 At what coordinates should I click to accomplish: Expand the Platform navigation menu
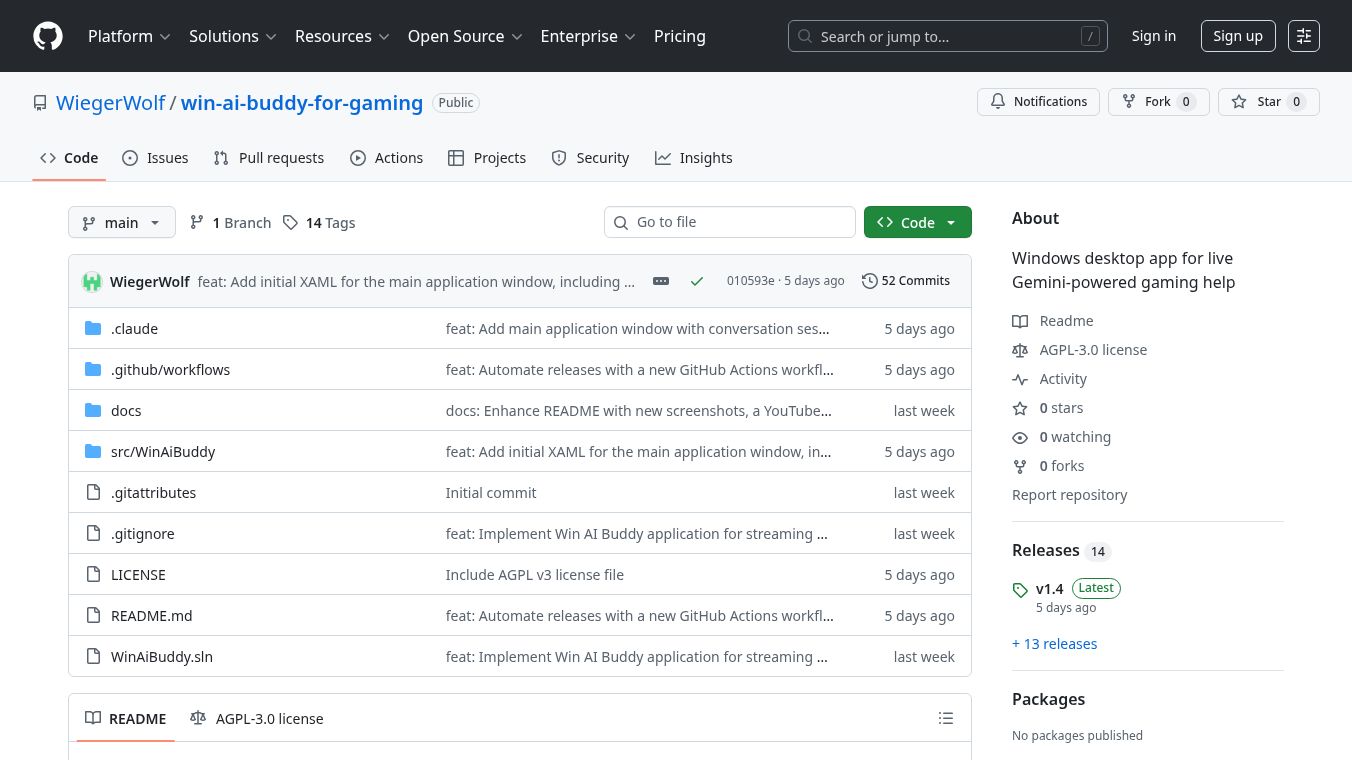coord(129,36)
